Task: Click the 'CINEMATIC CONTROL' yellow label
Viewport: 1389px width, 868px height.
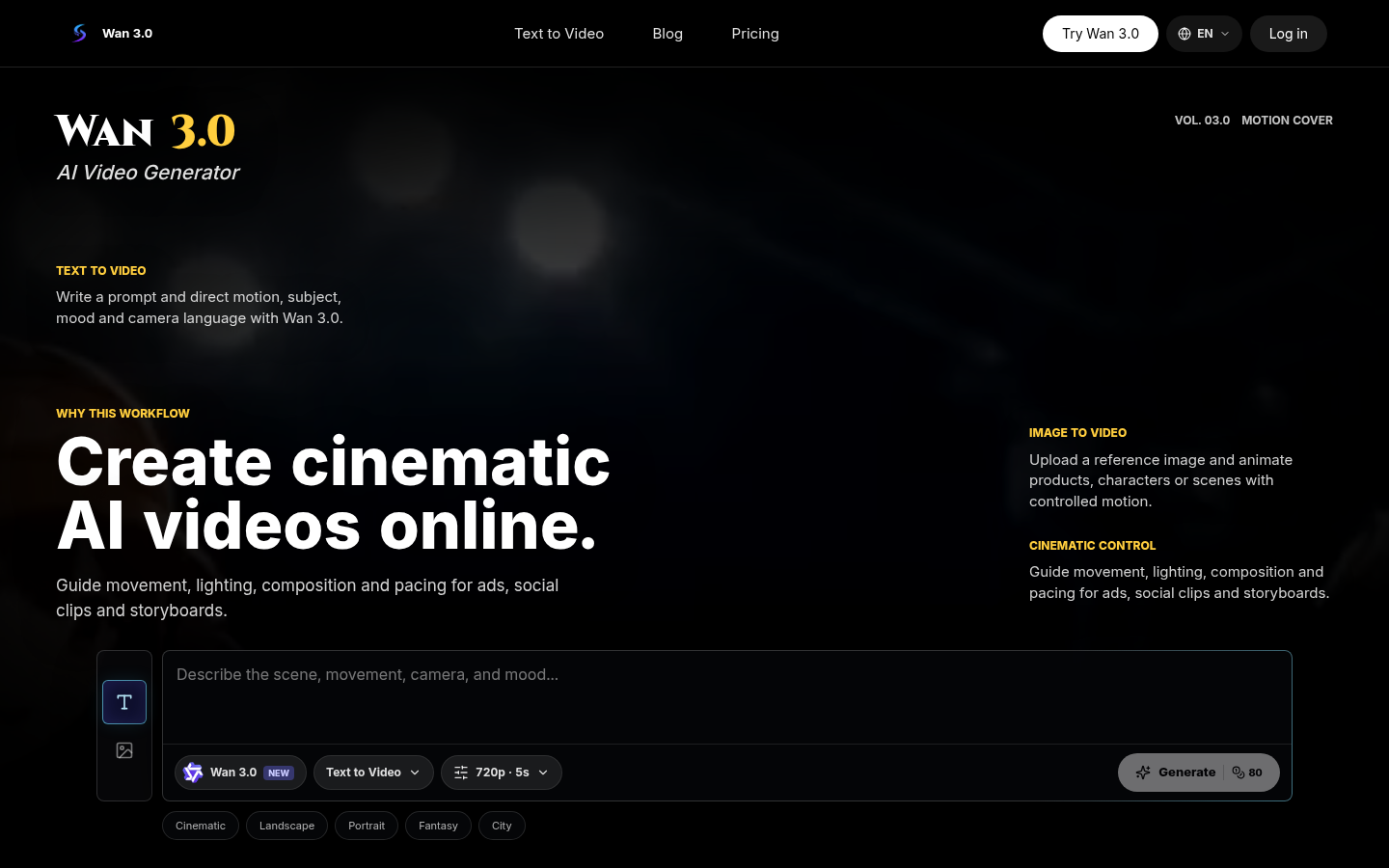Action: 1092,546
